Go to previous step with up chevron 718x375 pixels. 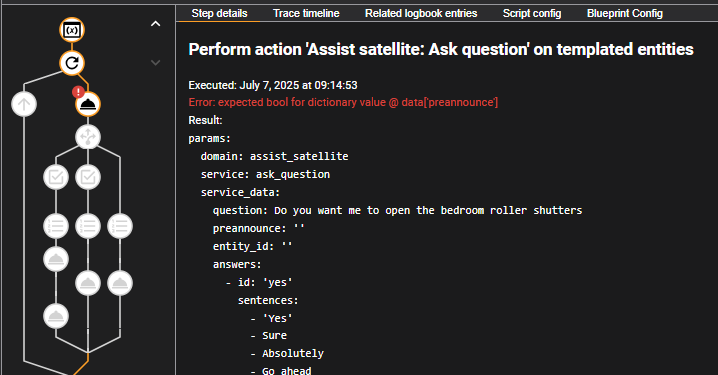tap(156, 24)
